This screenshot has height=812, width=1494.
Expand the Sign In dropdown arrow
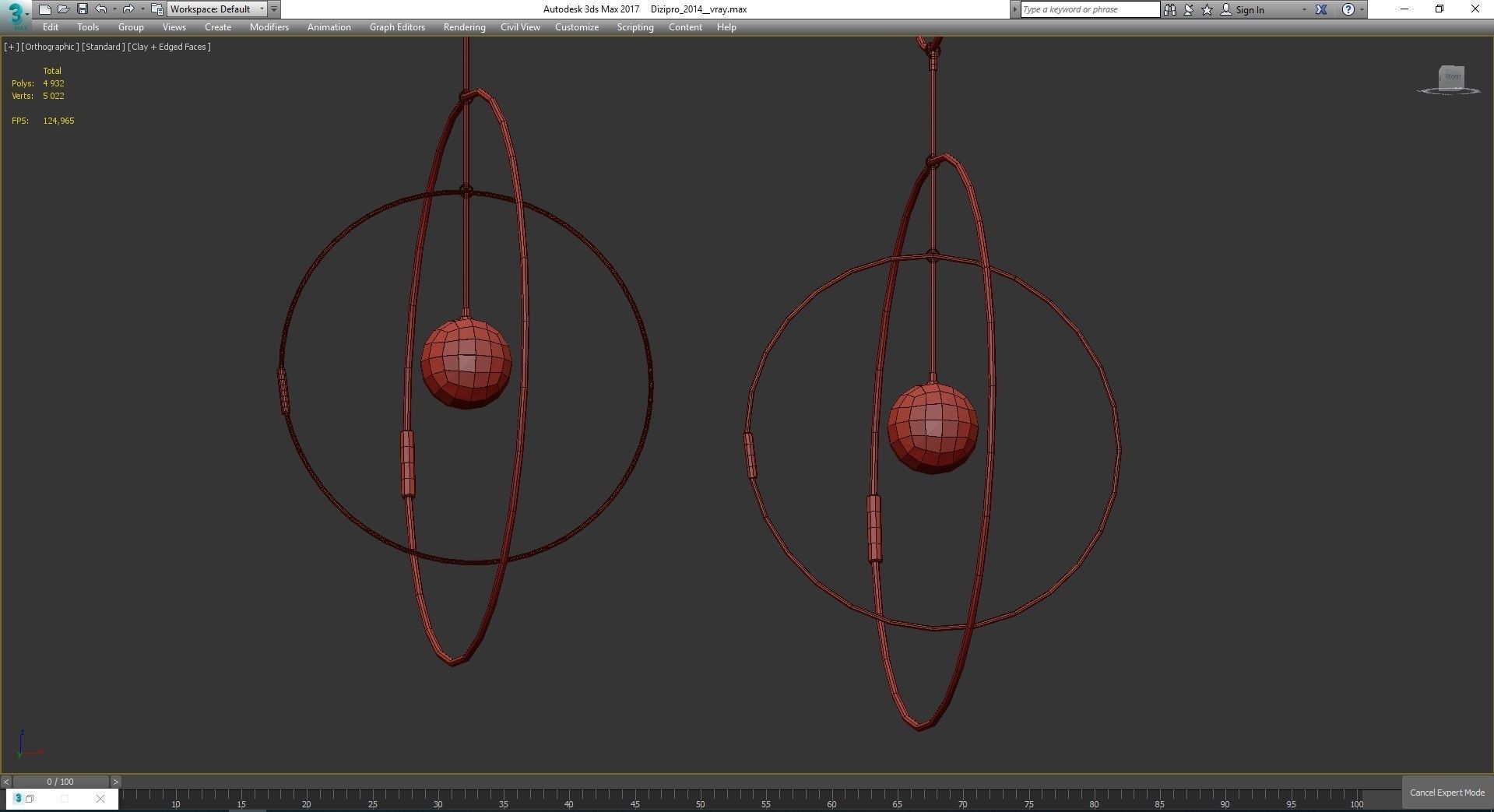coord(1304,9)
